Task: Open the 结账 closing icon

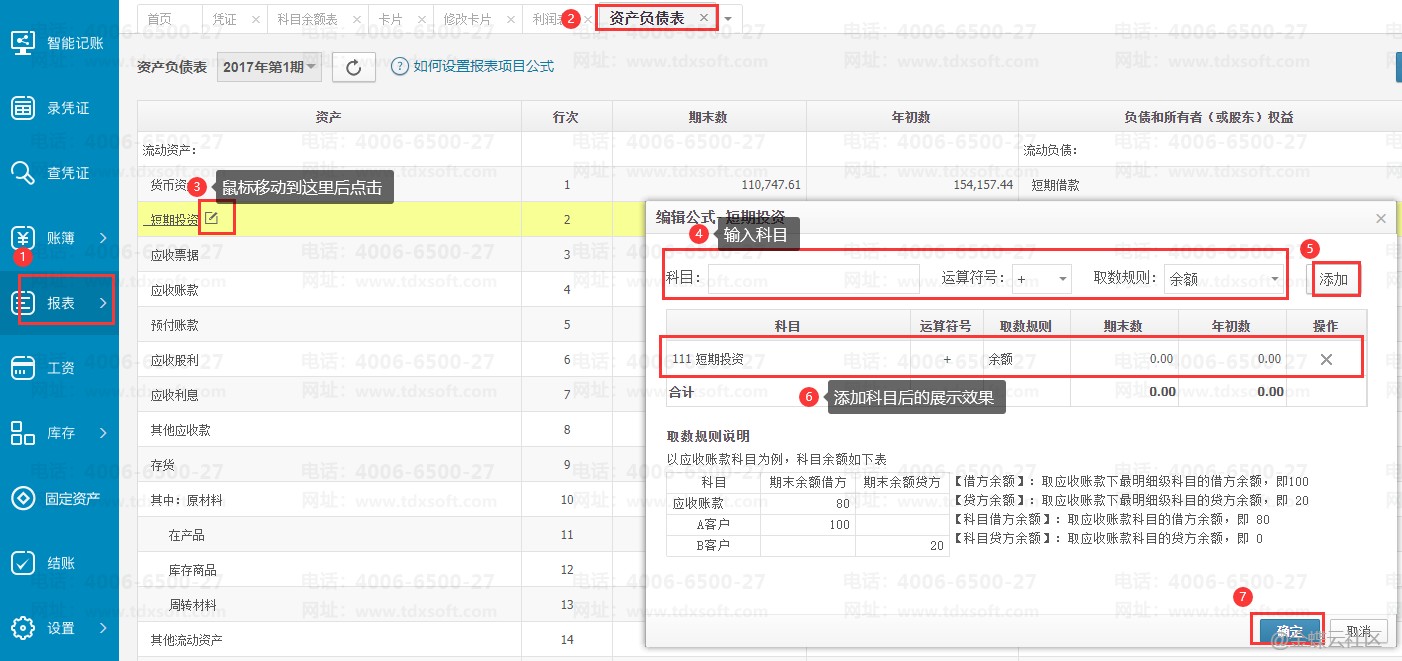Action: 23,563
